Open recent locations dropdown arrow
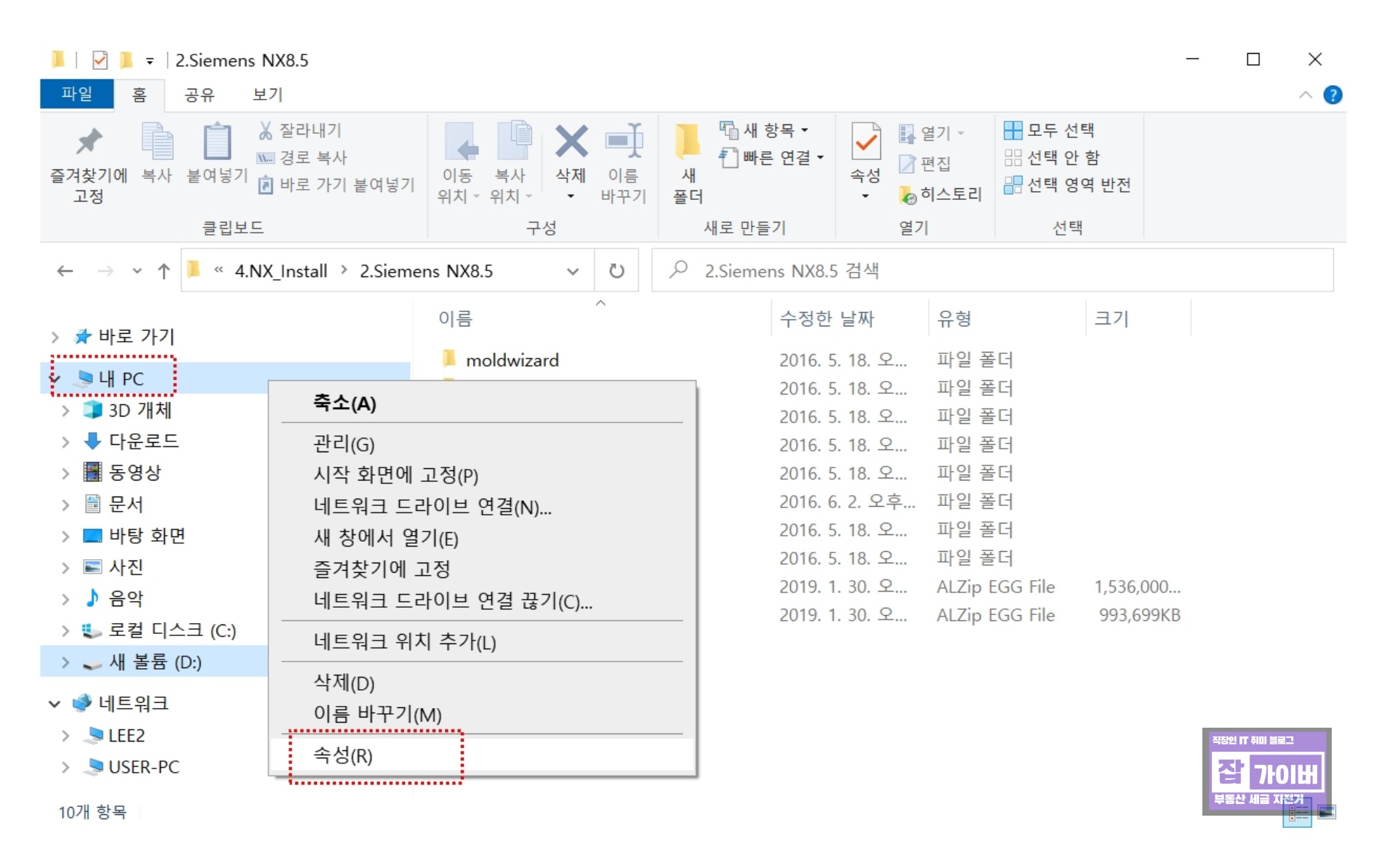 pos(137,271)
